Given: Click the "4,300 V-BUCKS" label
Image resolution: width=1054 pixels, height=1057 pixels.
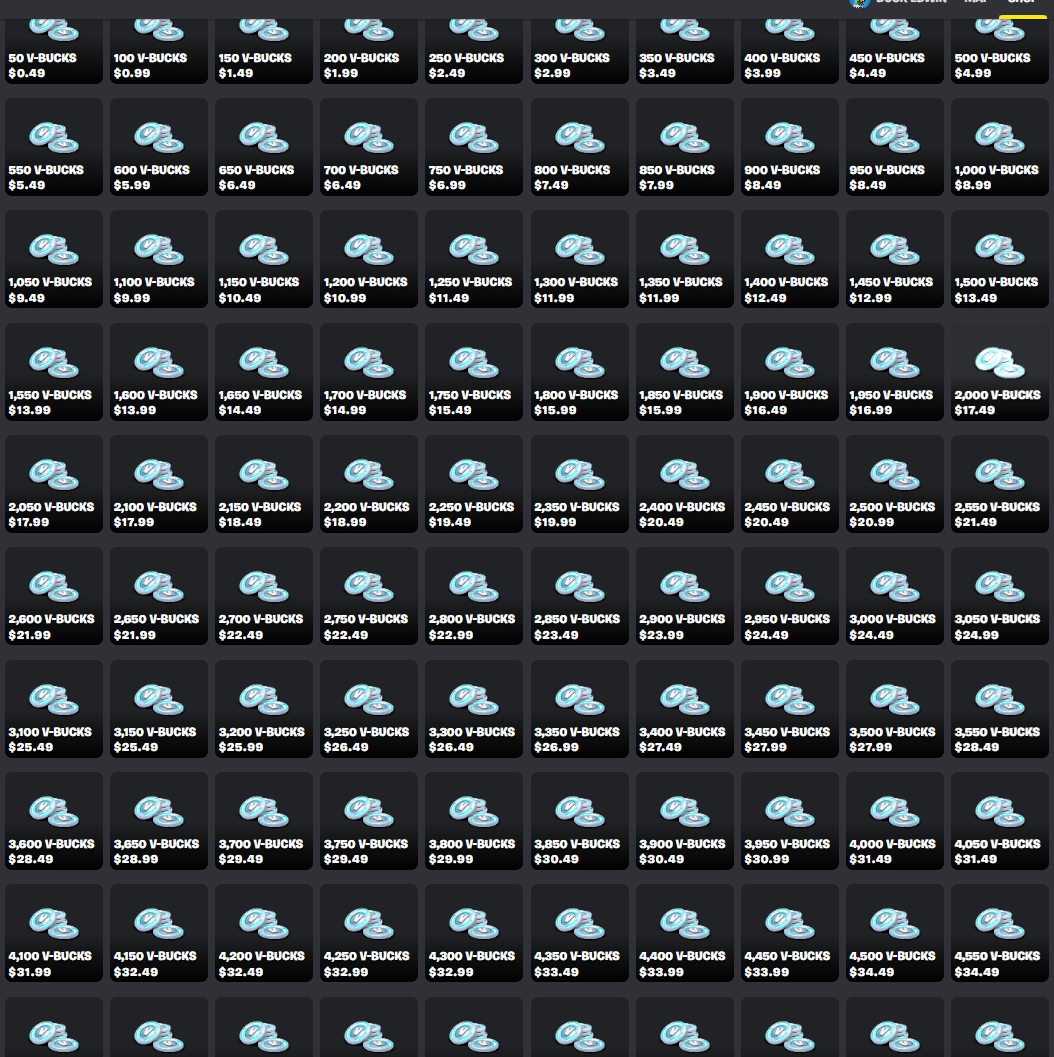Looking at the screenshot, I should [x=472, y=956].
